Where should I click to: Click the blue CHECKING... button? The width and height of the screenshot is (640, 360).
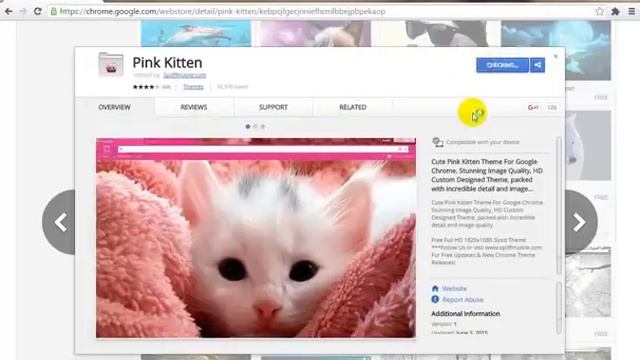coord(502,65)
